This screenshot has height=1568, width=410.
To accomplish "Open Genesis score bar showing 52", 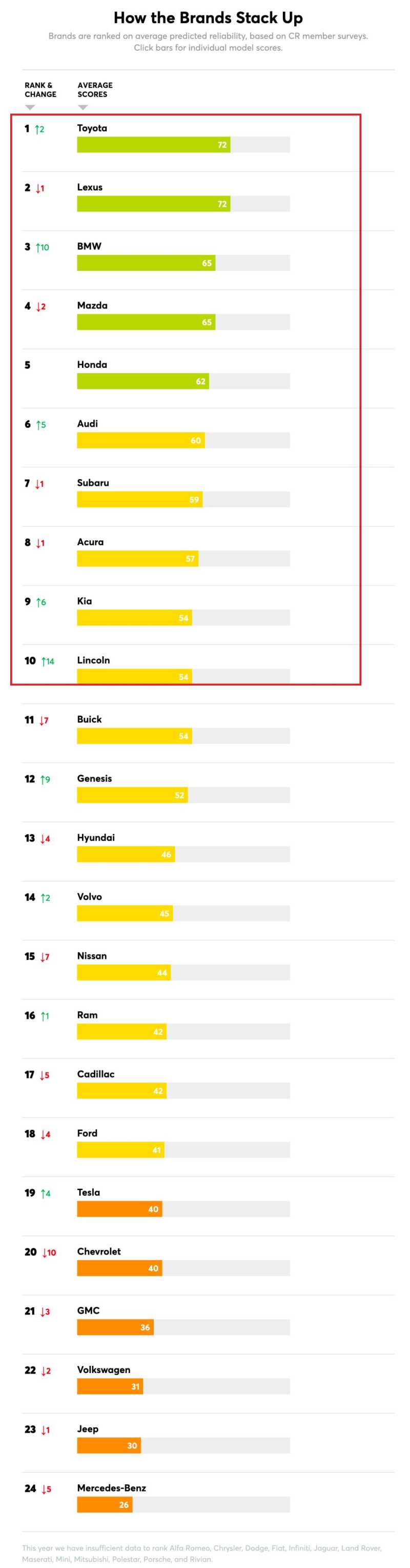I will click(x=132, y=795).
